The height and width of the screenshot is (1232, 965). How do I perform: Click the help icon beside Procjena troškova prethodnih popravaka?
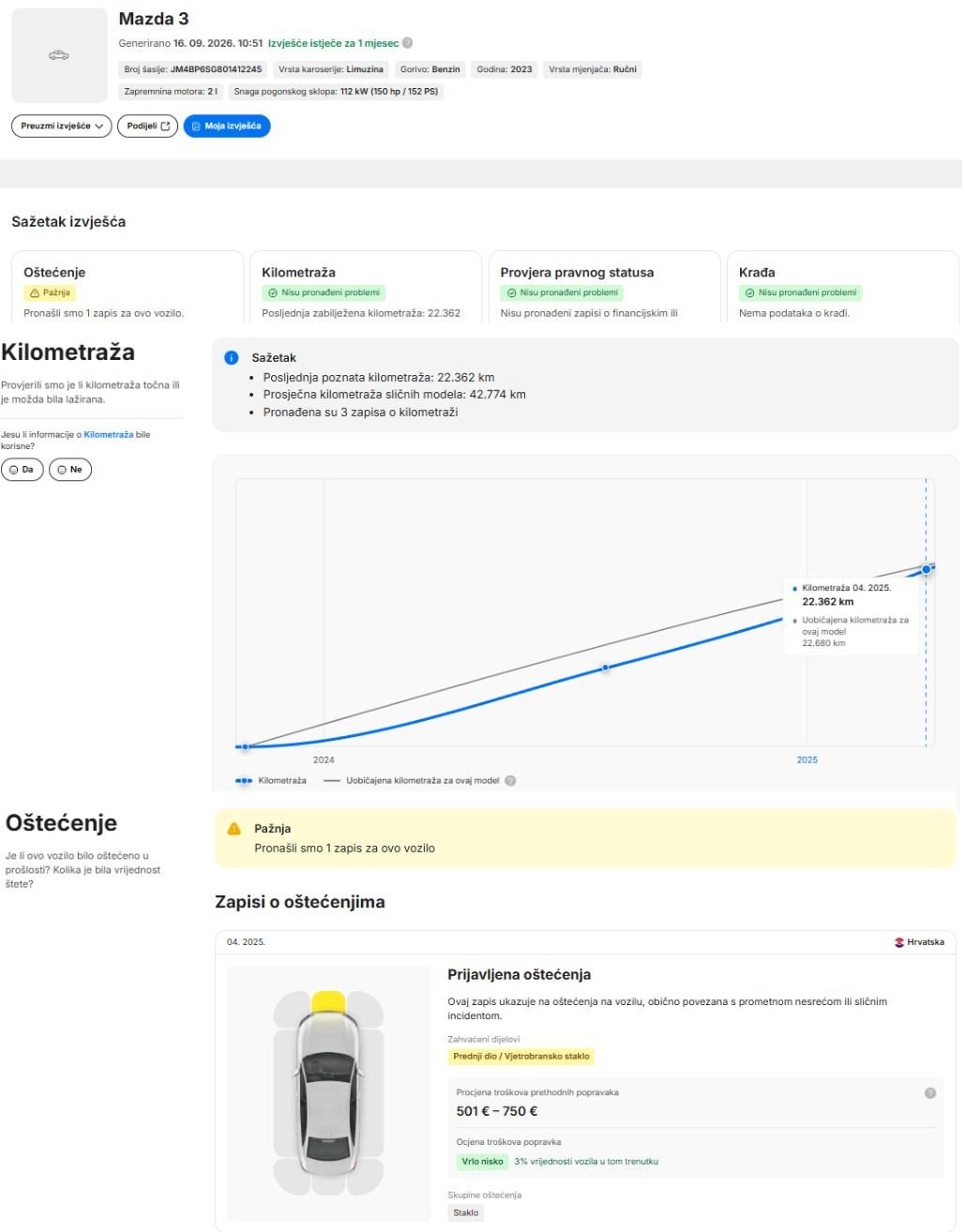(930, 1092)
